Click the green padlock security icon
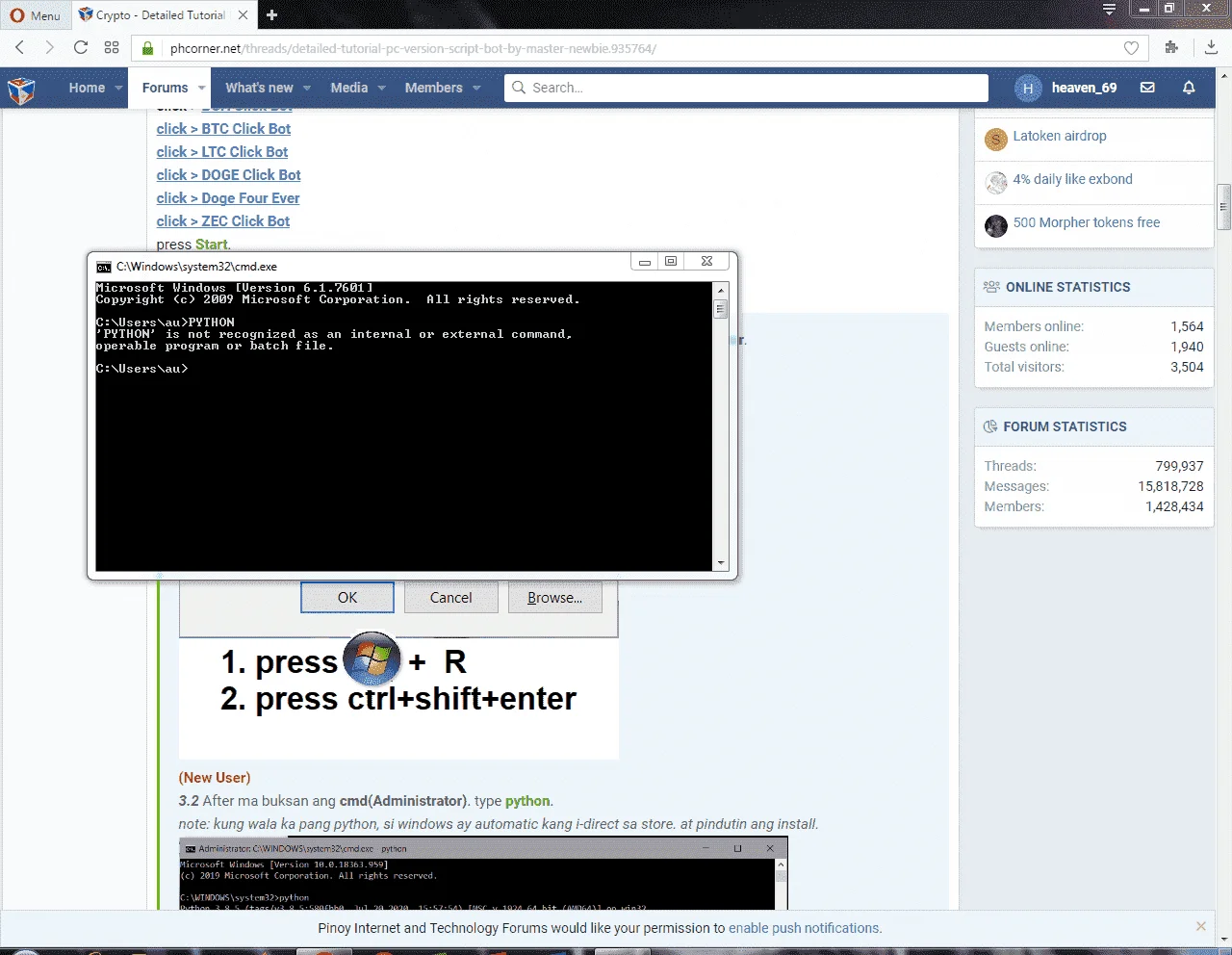This screenshot has height=955, width=1232. 147,48
